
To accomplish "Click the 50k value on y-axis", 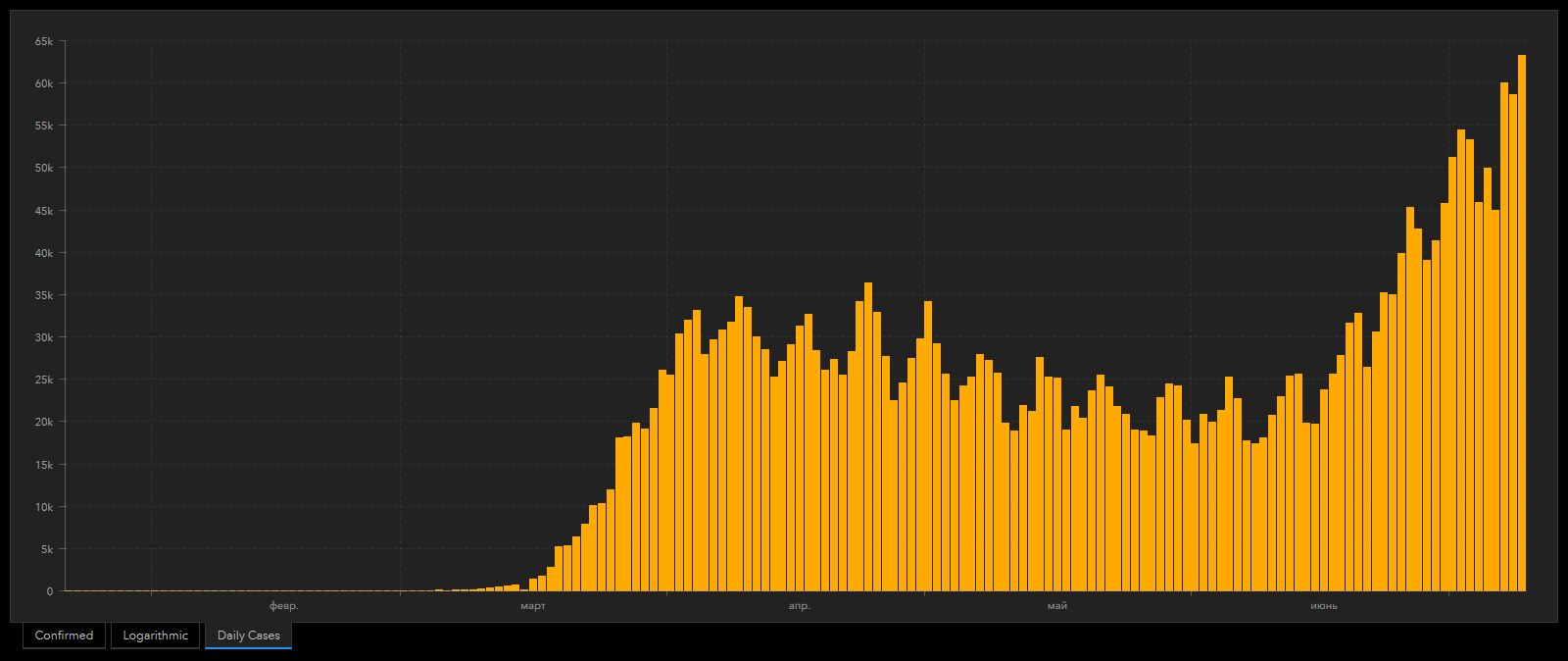I will click(x=44, y=168).
